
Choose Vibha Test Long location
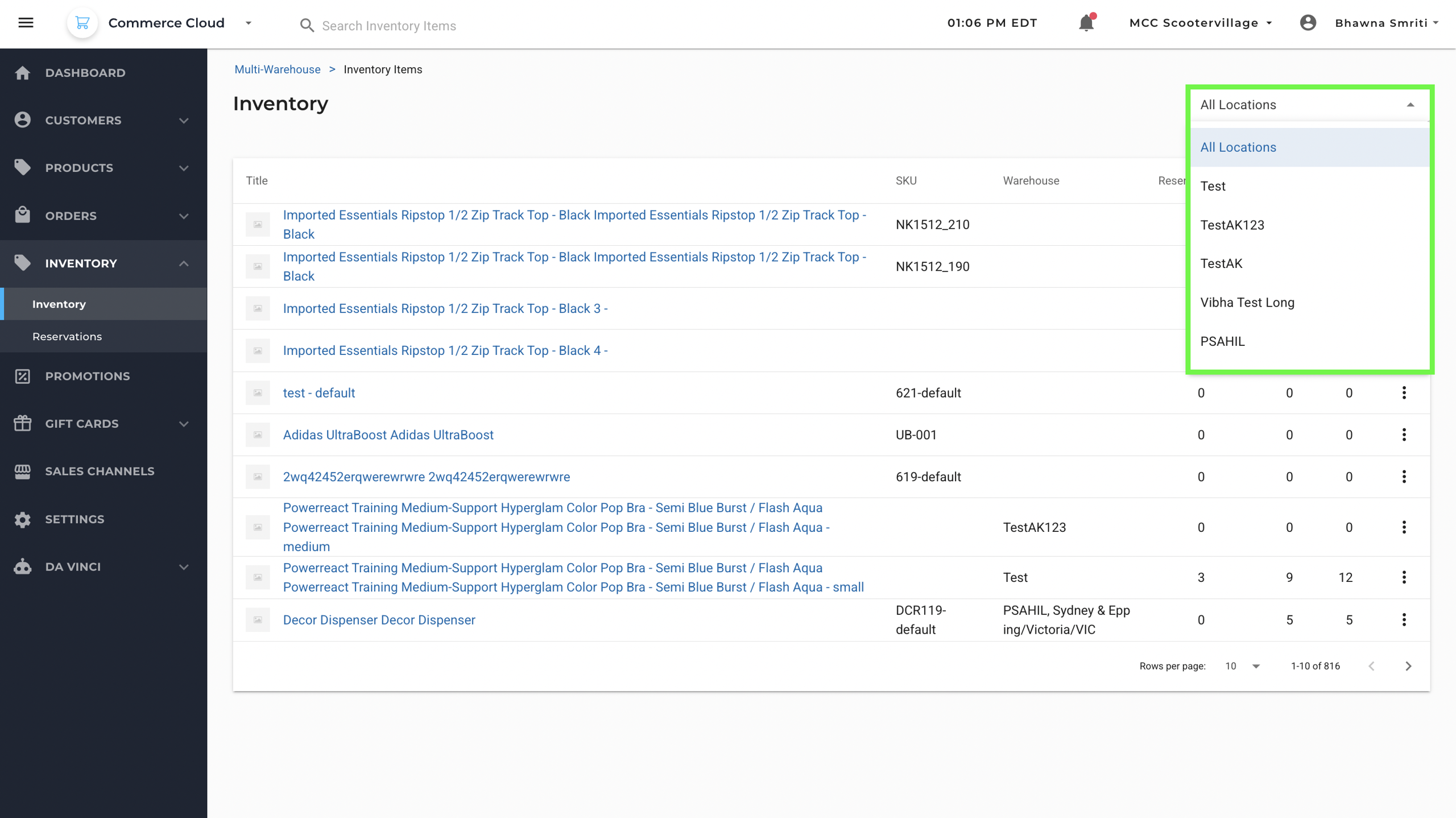coord(1247,303)
